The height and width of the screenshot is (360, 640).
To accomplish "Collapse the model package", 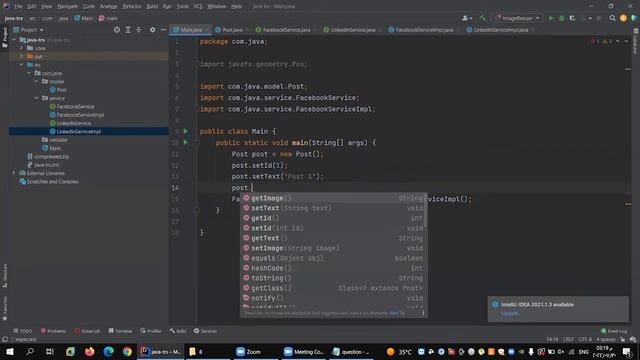I will point(37,82).
